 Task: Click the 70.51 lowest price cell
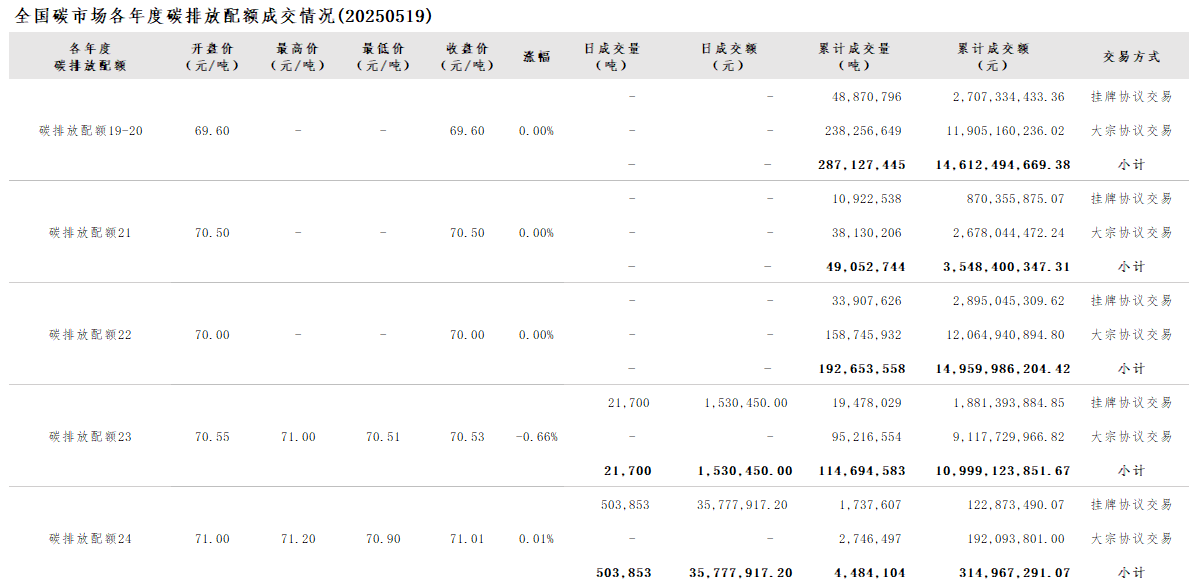point(383,437)
